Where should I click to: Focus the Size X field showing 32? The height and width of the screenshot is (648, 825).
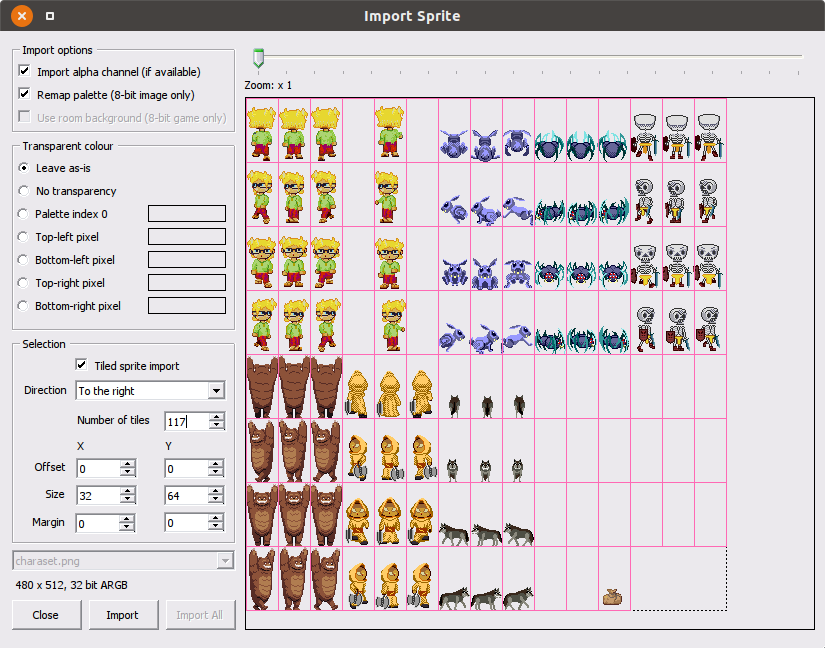click(98, 495)
